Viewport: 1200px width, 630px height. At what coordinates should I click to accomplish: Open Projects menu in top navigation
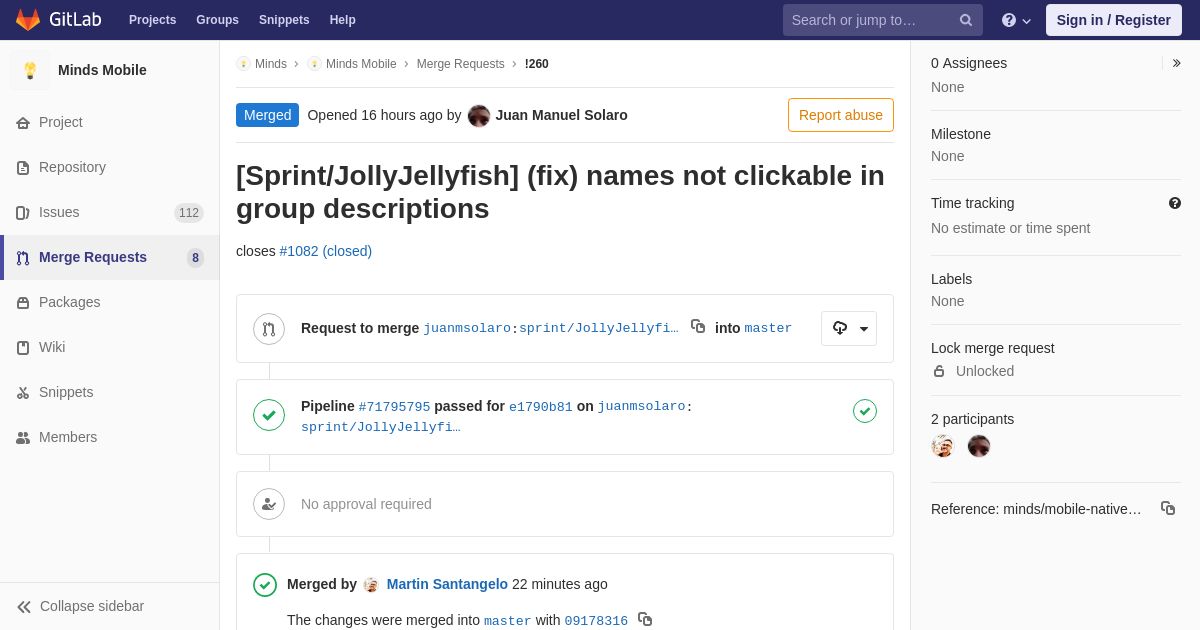(152, 20)
